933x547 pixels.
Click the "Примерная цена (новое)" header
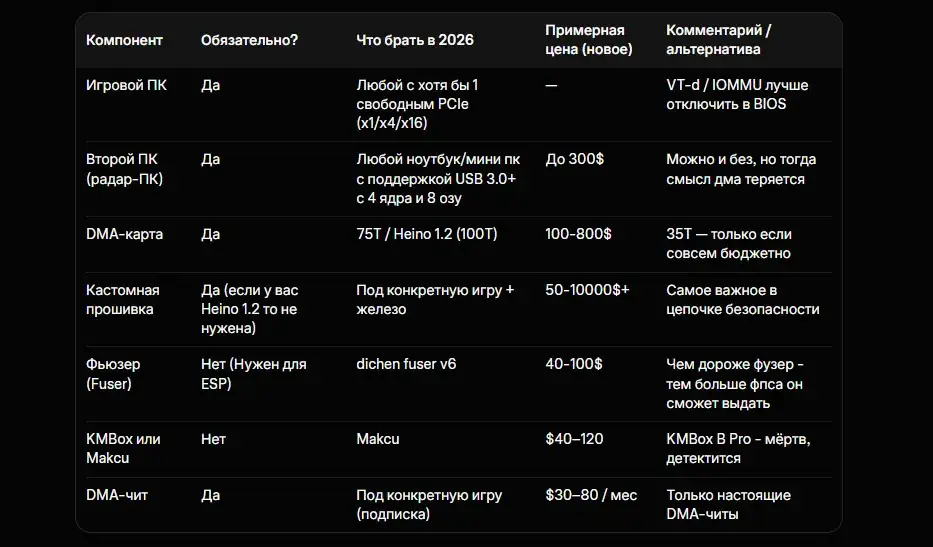[588, 40]
